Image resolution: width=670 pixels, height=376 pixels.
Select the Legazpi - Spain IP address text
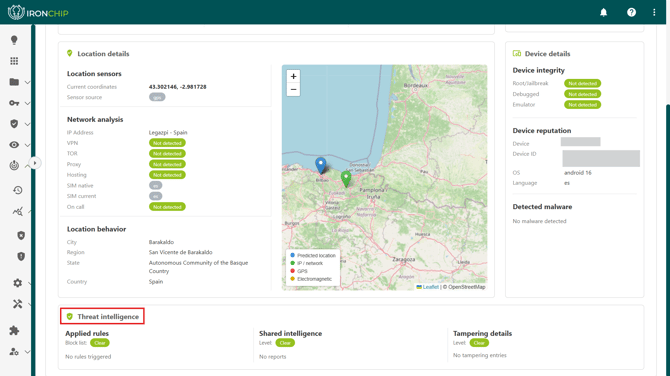tap(168, 132)
